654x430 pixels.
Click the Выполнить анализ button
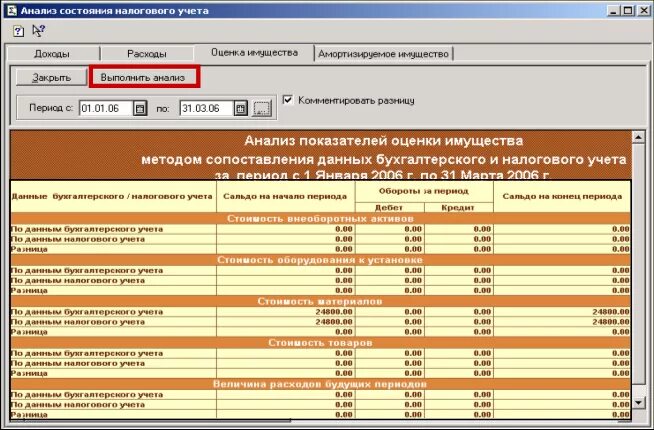[x=144, y=77]
